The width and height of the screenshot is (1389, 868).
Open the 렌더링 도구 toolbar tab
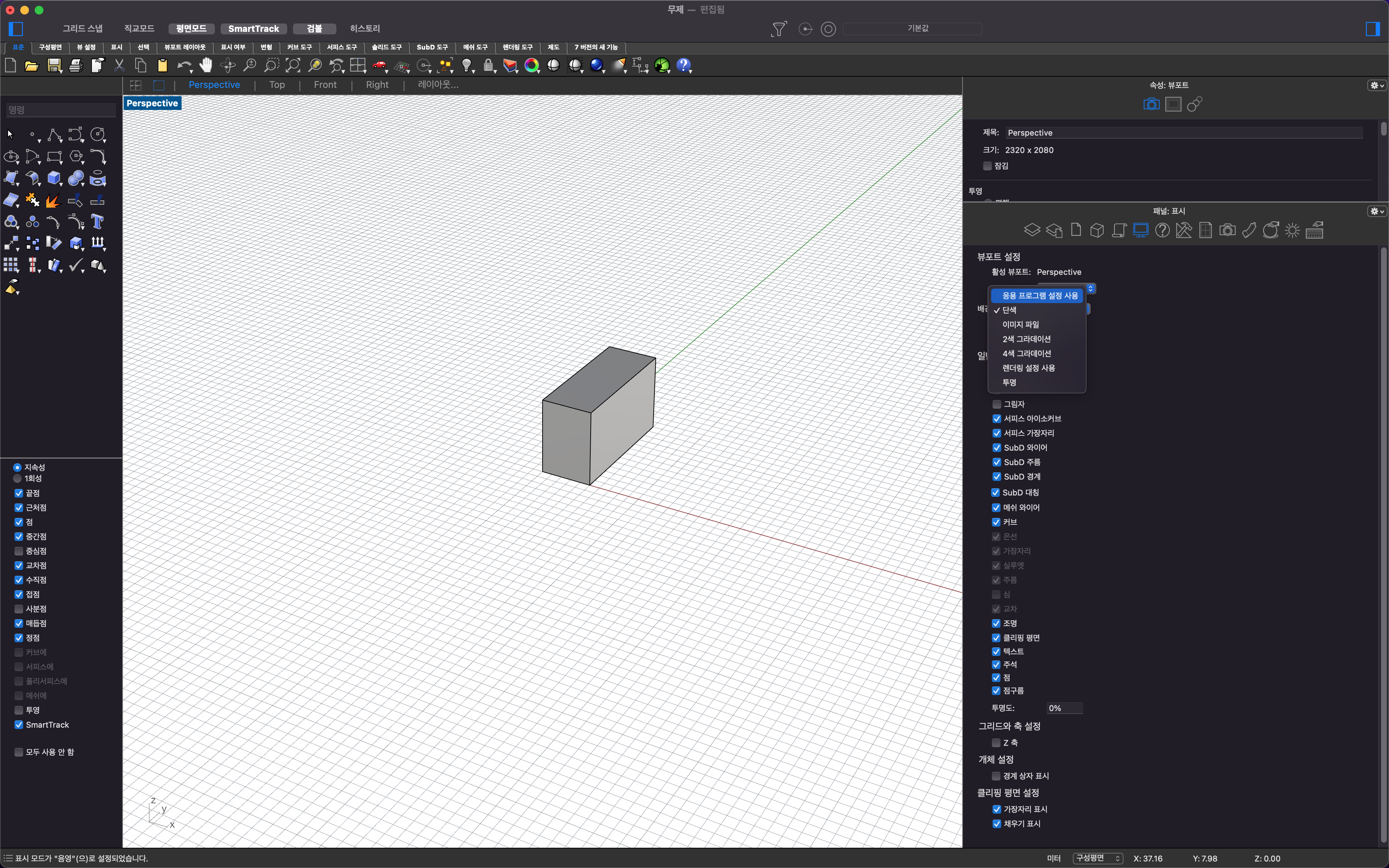[517, 47]
